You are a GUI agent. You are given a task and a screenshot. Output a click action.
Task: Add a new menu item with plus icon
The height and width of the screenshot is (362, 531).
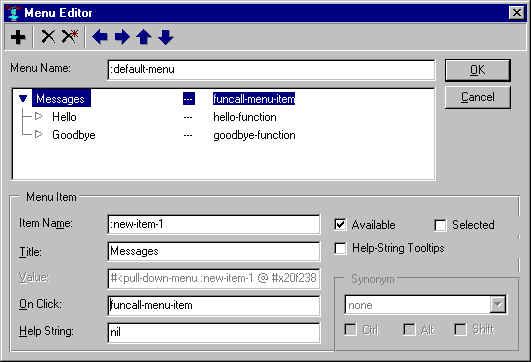point(18,37)
